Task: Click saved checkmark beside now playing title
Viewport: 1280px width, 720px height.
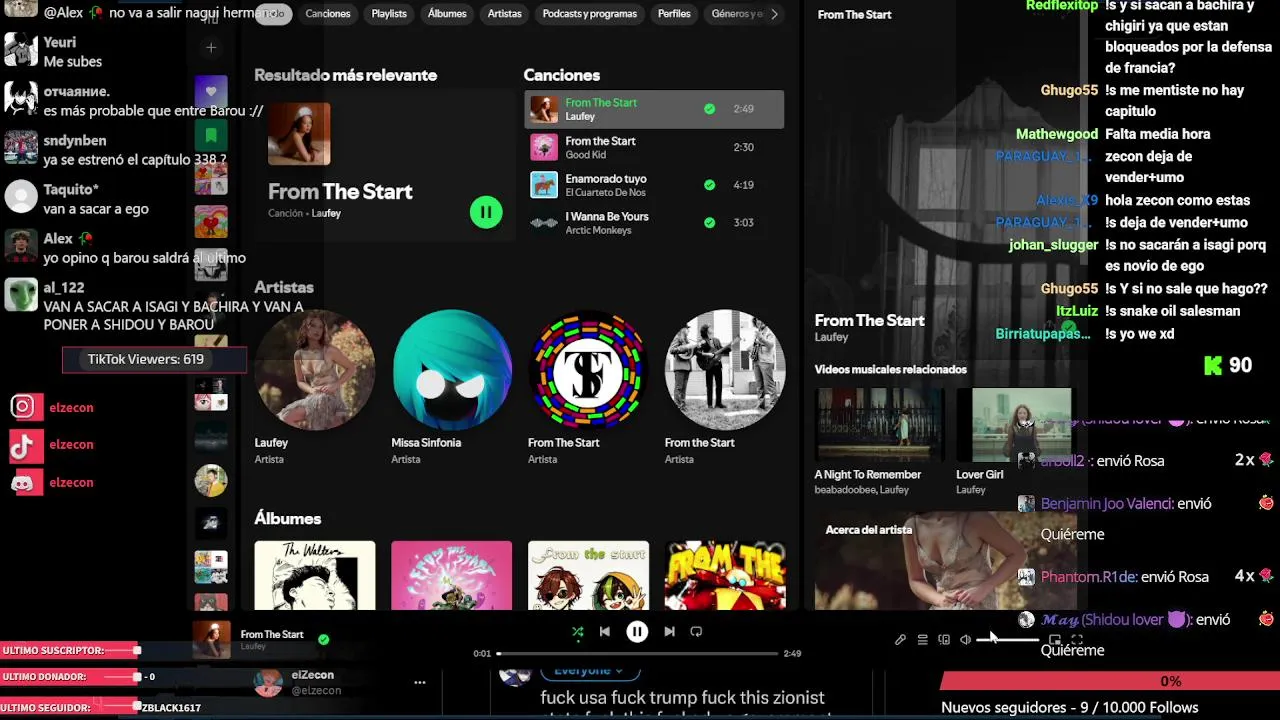Action: click(323, 639)
